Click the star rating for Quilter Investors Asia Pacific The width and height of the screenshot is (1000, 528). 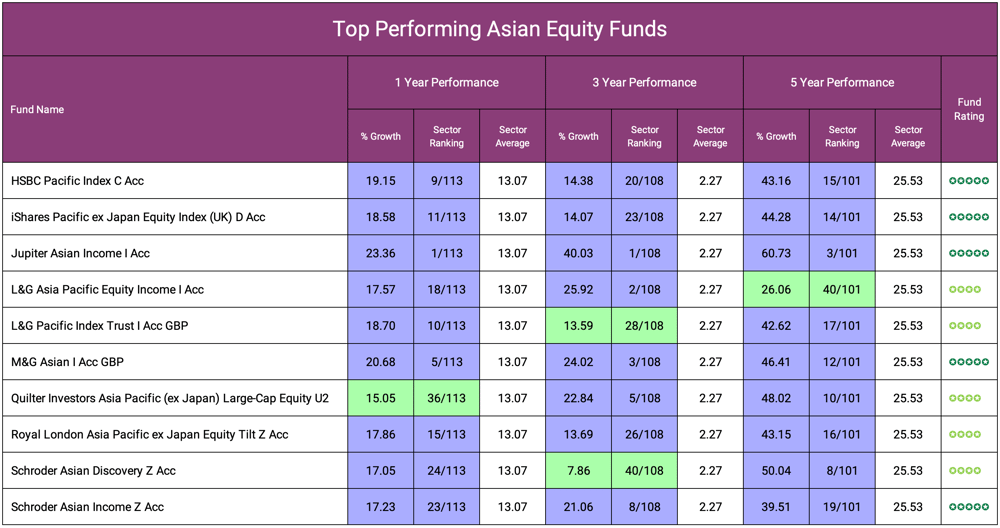965,398
